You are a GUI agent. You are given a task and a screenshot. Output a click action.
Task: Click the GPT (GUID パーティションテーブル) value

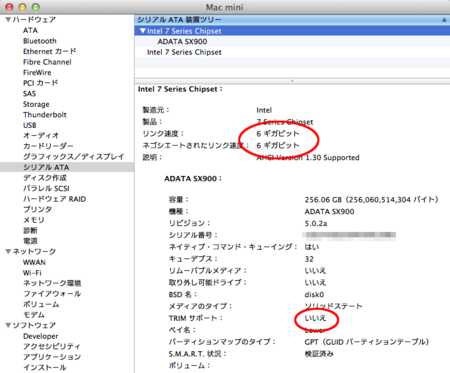click(367, 342)
